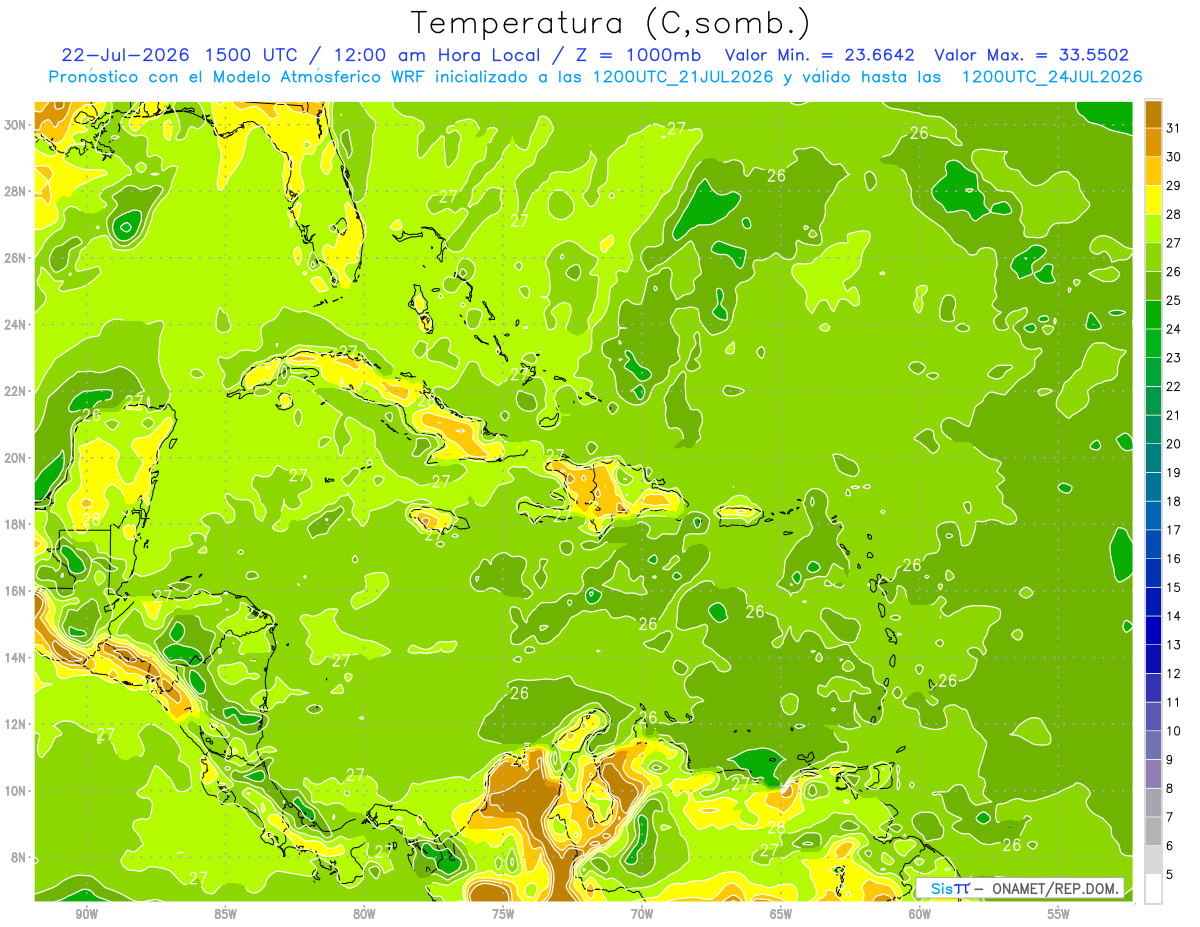Click the 10N latitude axis label
Viewport: 1200px width, 927px height.
(16, 790)
